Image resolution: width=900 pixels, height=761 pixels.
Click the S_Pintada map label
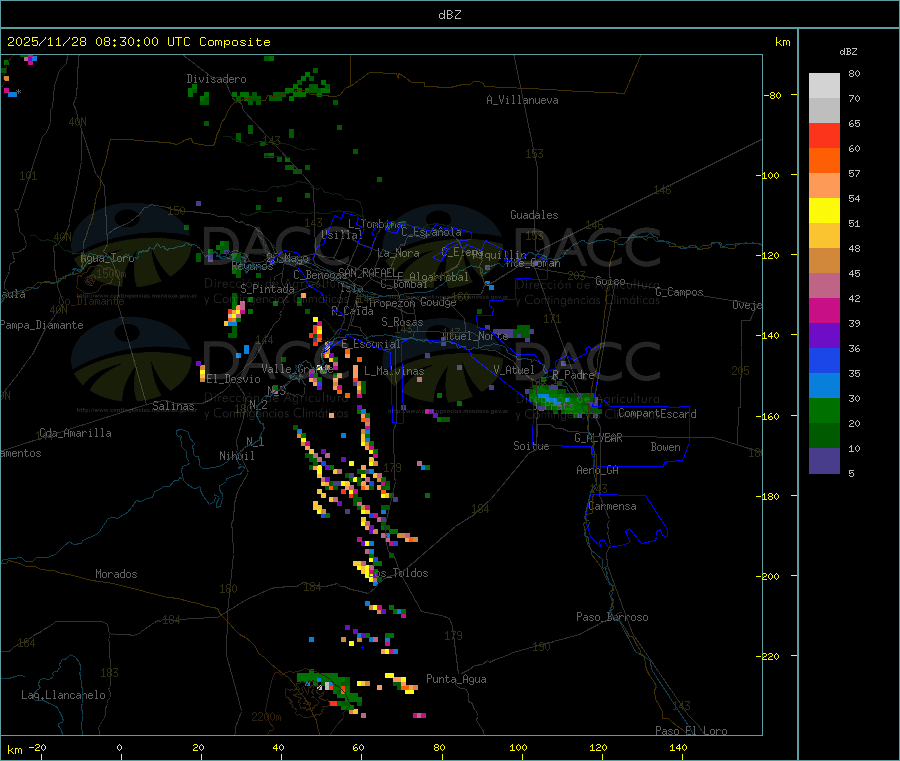tap(267, 289)
